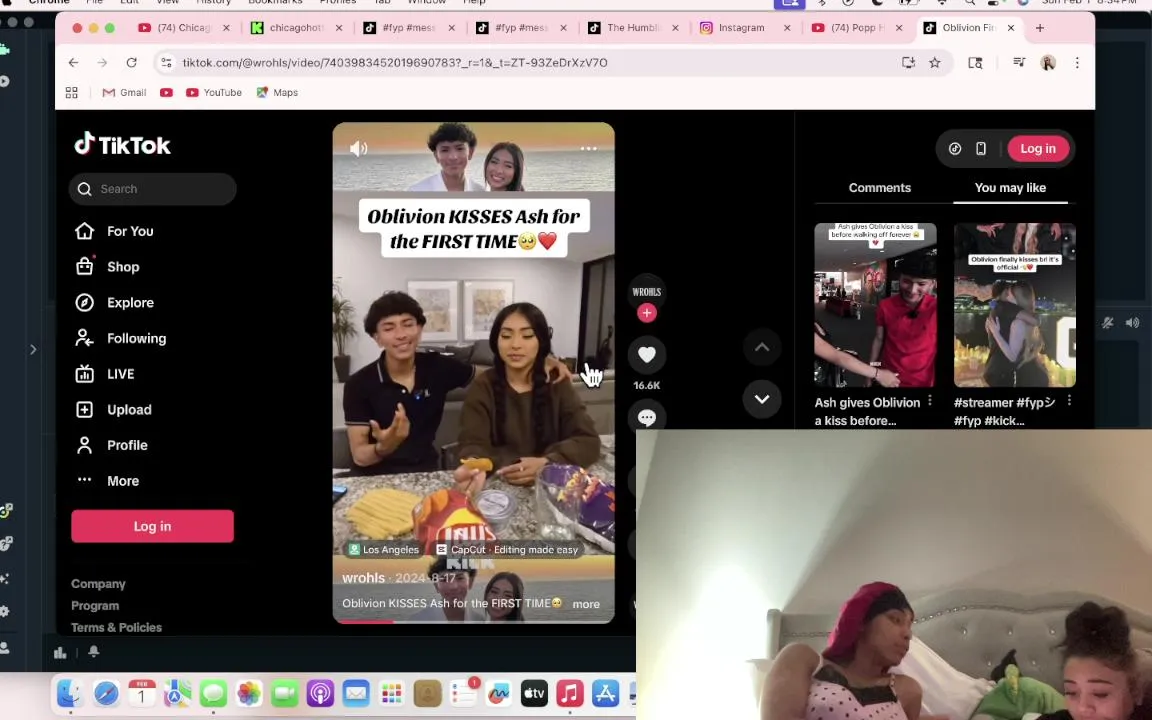This screenshot has width=1152, height=720.
Task: Click the red Log in button in sidebar
Action: pyautogui.click(x=153, y=526)
